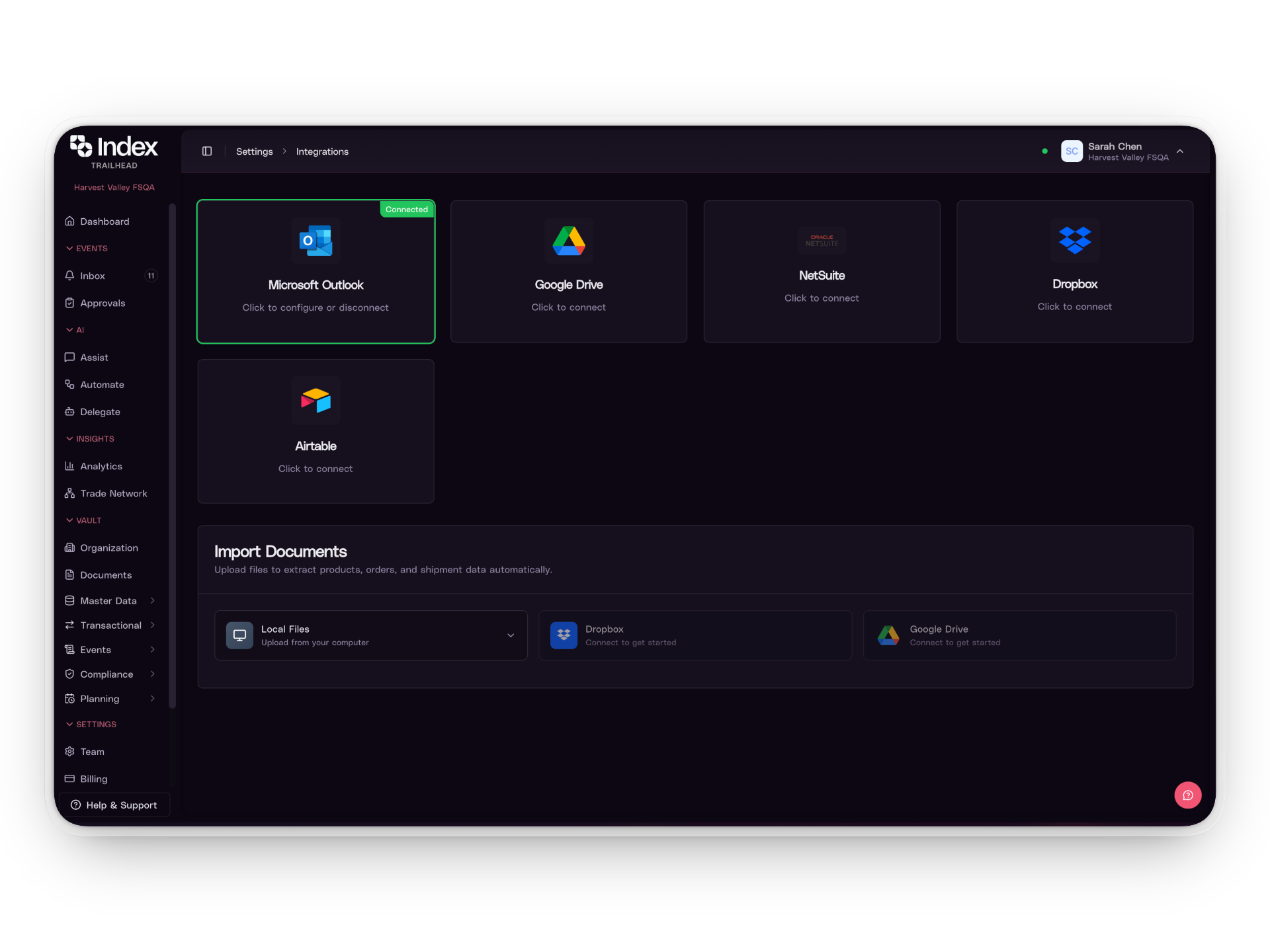Click Help & Support at sidebar bottom

point(114,805)
